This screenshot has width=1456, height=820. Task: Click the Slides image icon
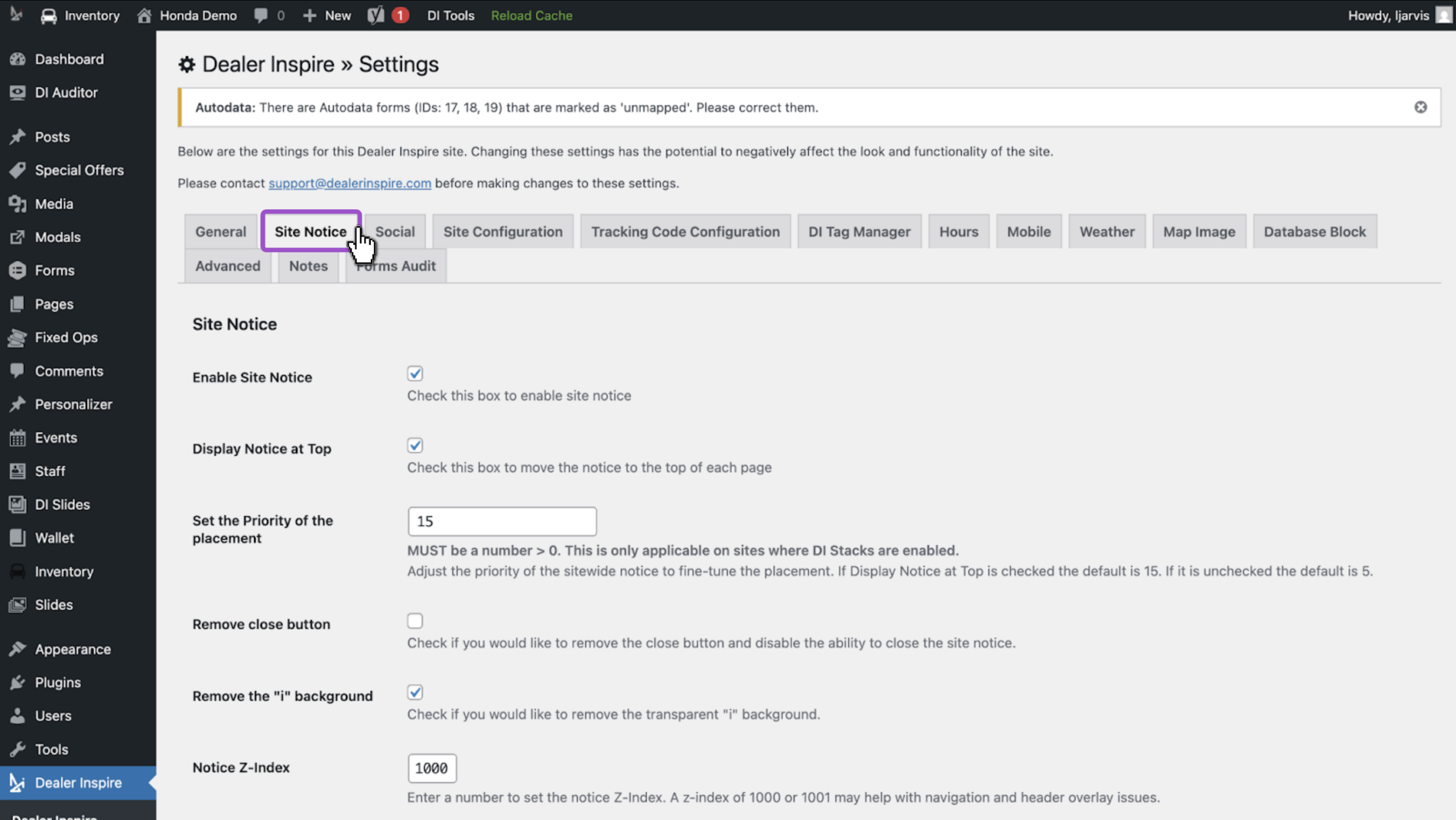point(18,604)
